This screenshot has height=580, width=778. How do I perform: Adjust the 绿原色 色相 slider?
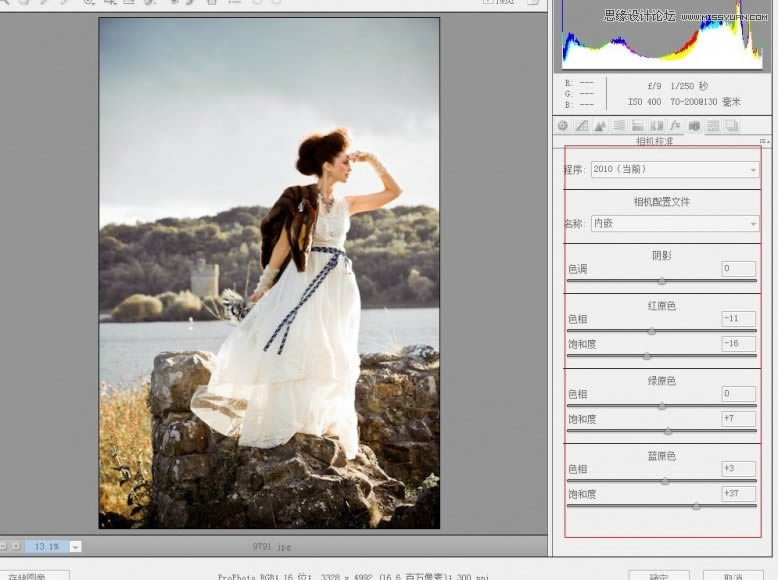tap(662, 406)
